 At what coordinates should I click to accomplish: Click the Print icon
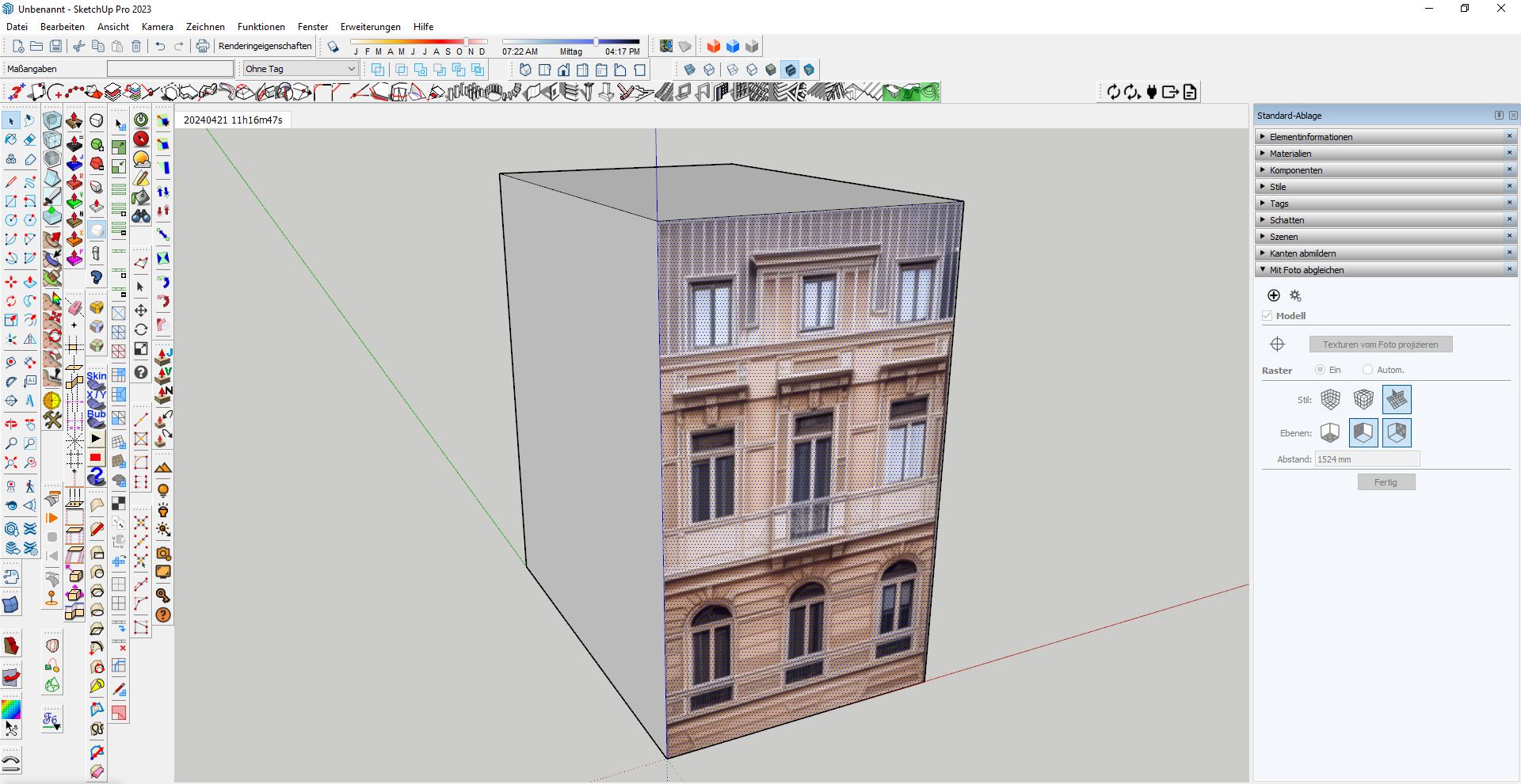click(203, 47)
